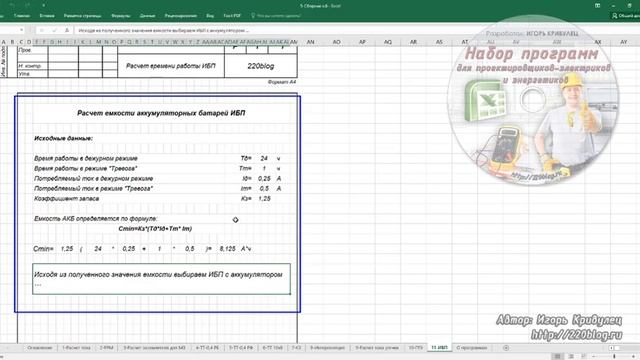Select the Tт value 1 cell
This screenshot has width=640, height=360.
pos(264,168)
